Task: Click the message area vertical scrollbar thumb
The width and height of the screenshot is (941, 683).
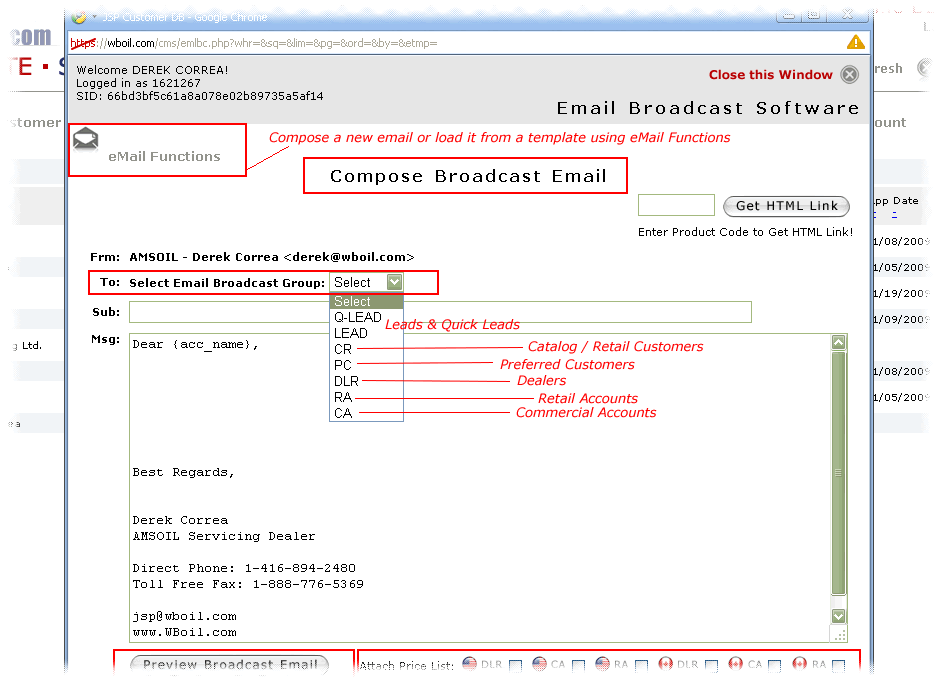Action: [x=838, y=473]
